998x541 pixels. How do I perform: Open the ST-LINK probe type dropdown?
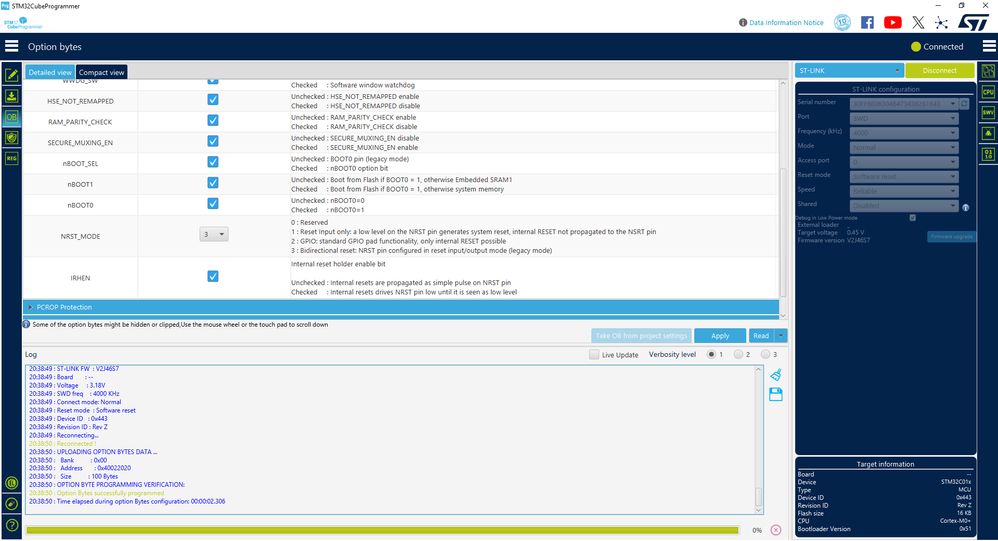pyautogui.click(x=849, y=71)
